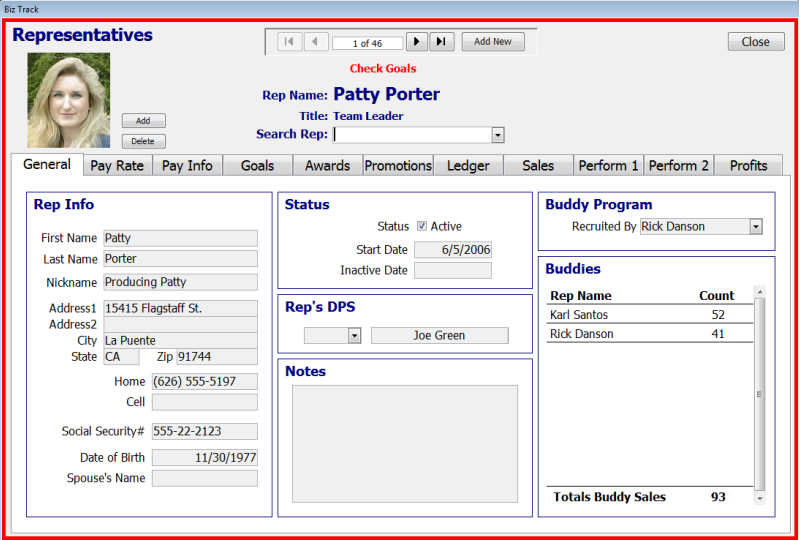The height and width of the screenshot is (540, 800).
Task: Open the Search Rep dropdown
Action: (x=497, y=135)
